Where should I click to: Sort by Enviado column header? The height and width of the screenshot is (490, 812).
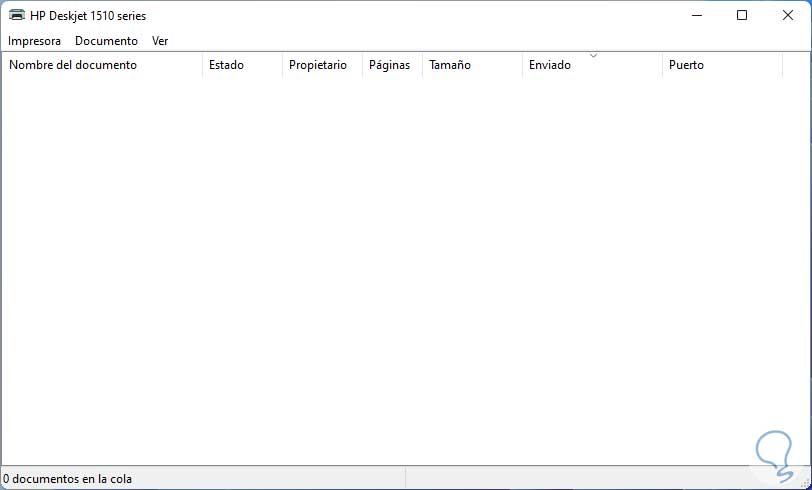point(592,65)
